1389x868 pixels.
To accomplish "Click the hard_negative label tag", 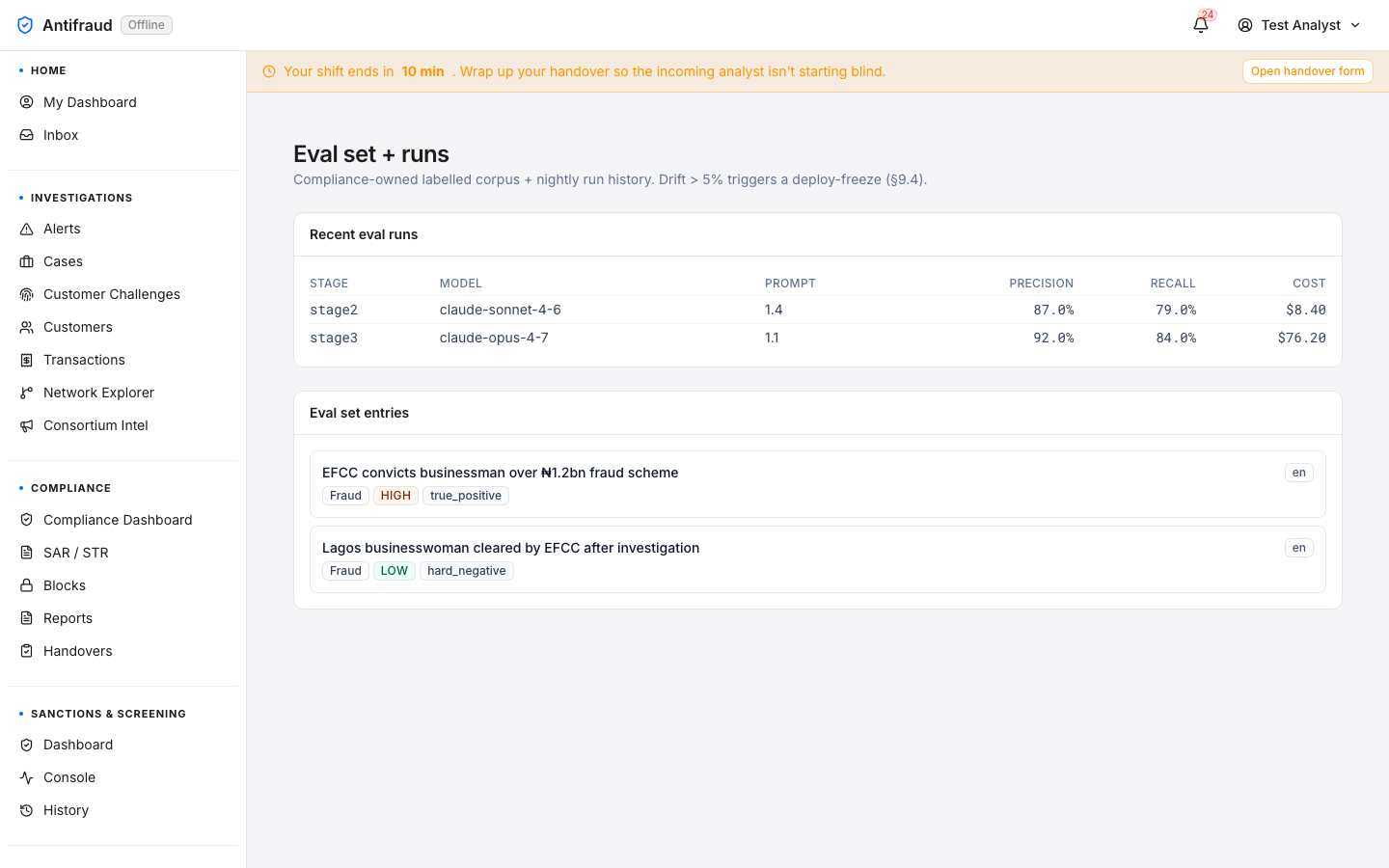I will click(467, 571).
